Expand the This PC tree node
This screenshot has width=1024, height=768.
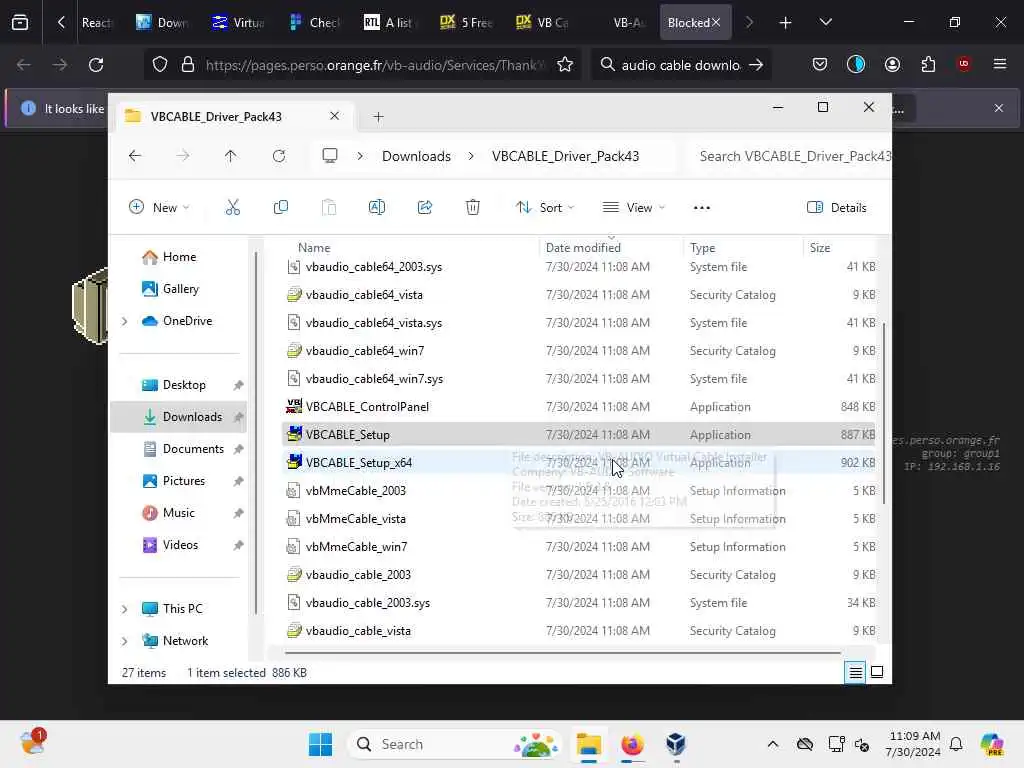(125, 609)
